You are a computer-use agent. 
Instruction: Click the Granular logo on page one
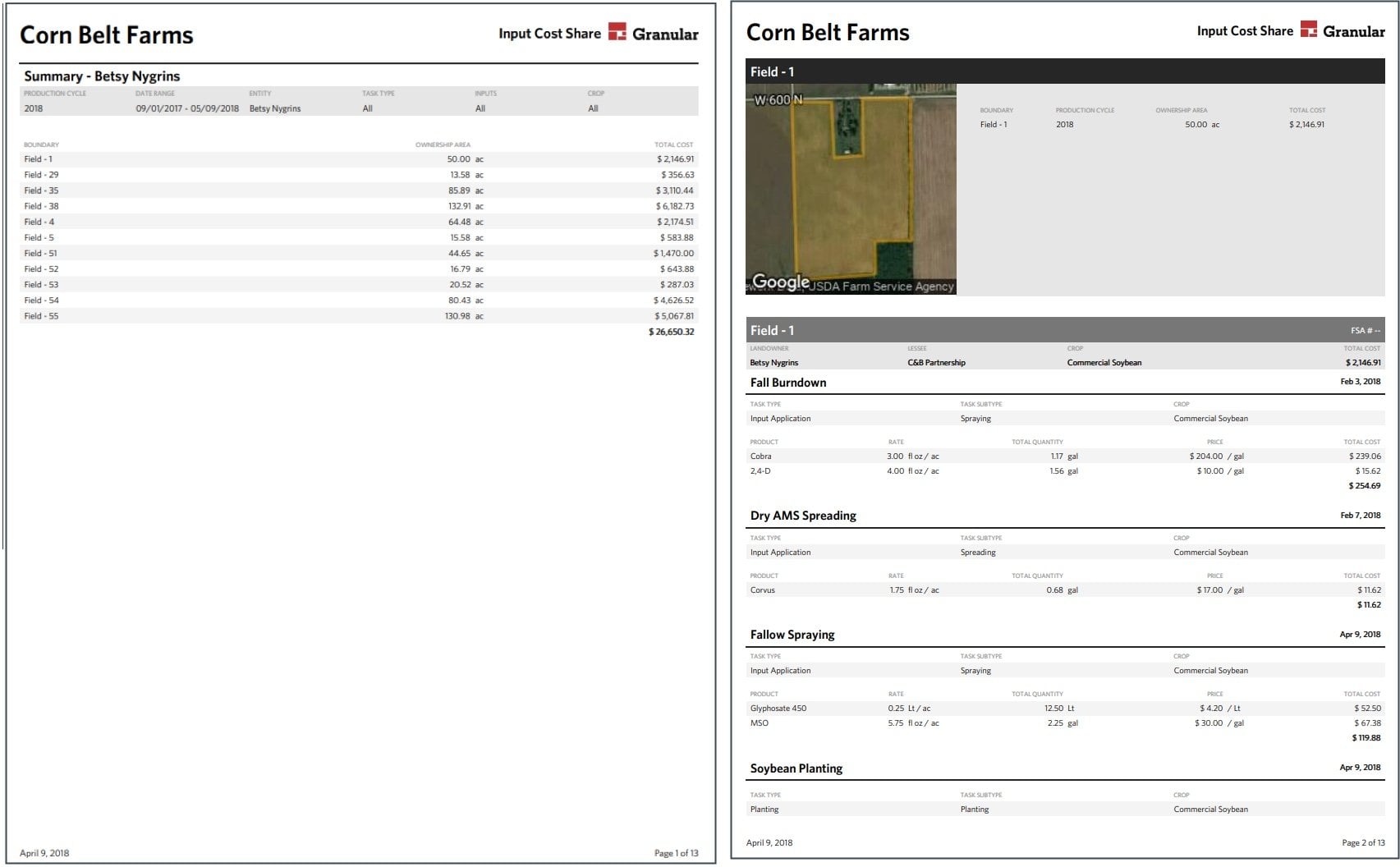(654, 33)
